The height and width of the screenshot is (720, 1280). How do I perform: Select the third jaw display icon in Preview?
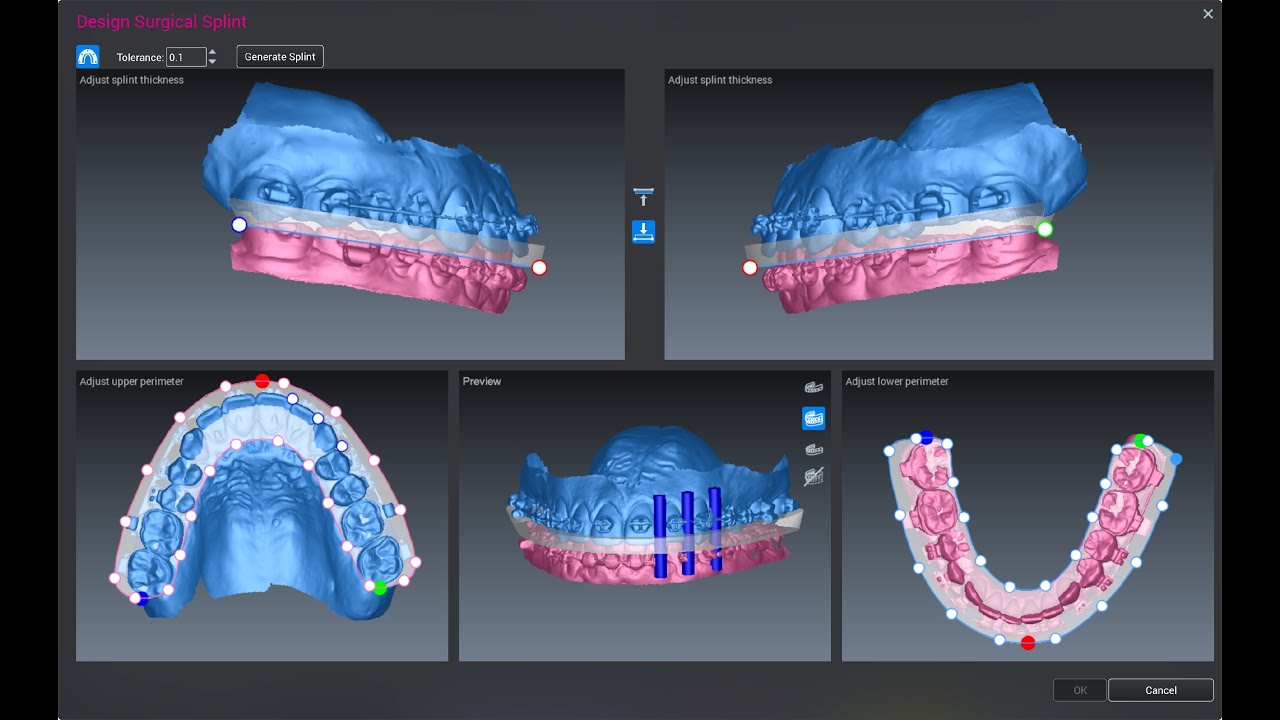[x=814, y=450]
